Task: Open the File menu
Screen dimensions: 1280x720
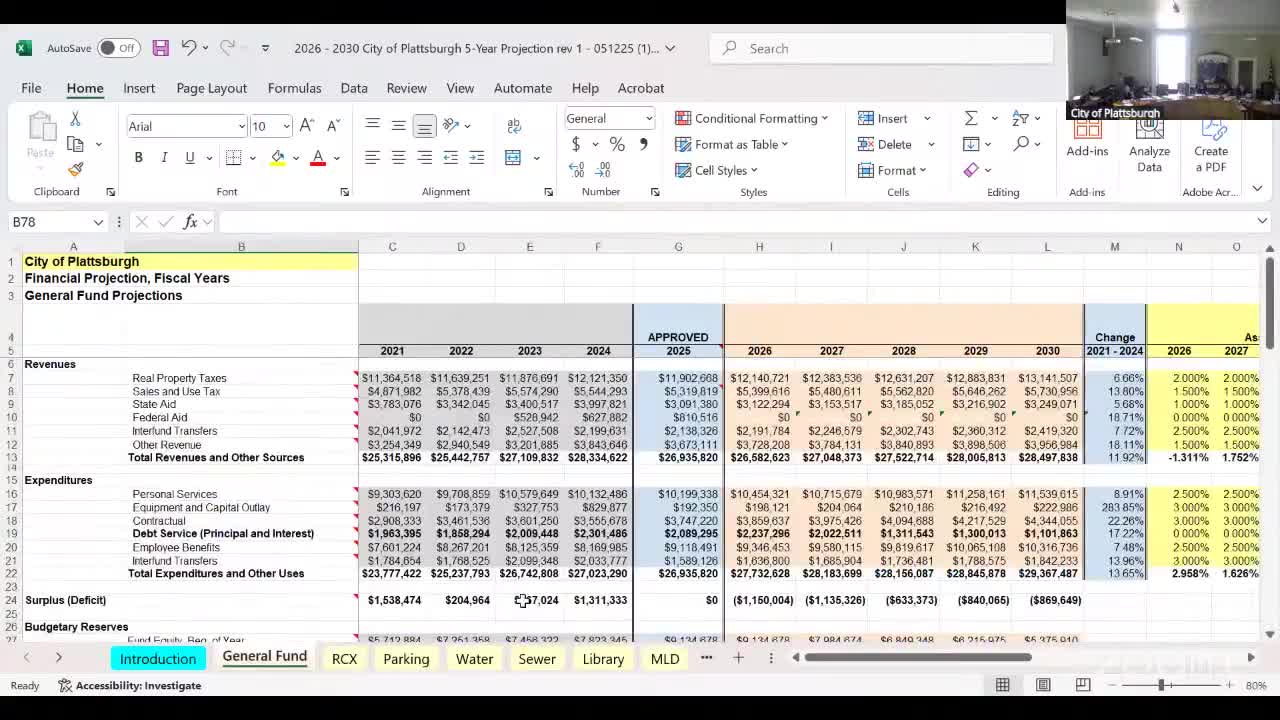Action: tap(31, 88)
